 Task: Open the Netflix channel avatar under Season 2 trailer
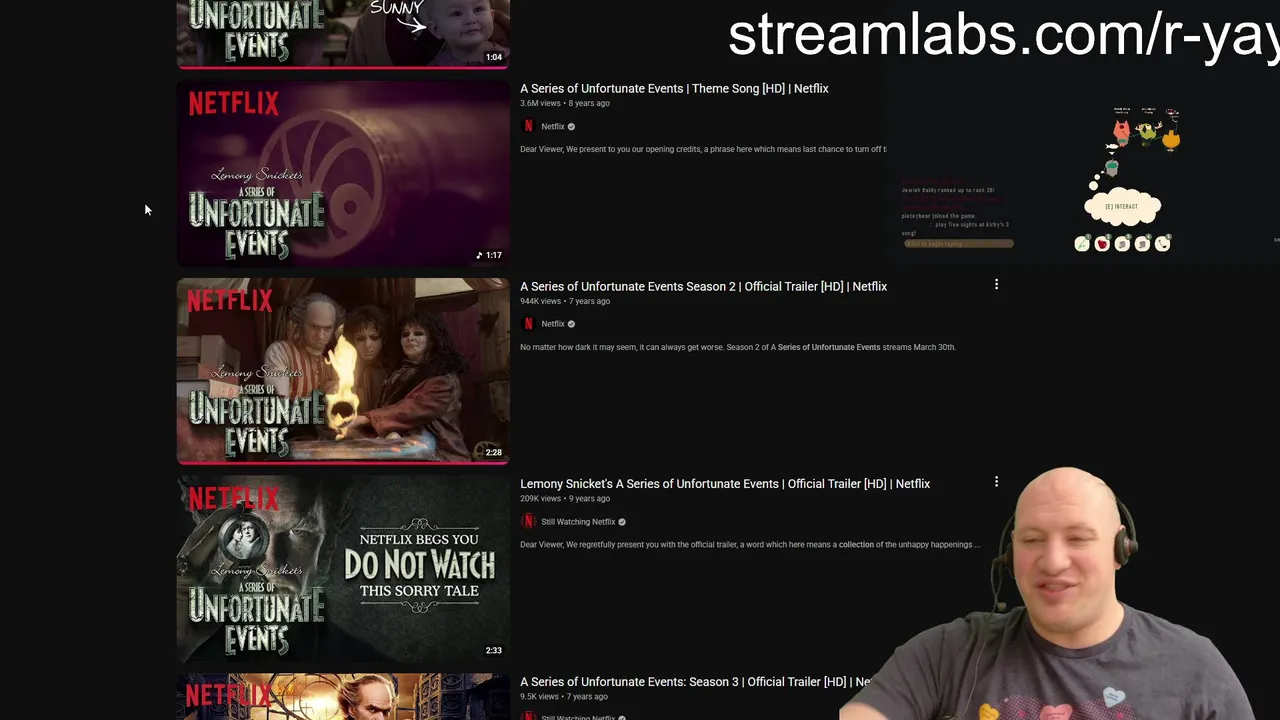point(528,324)
